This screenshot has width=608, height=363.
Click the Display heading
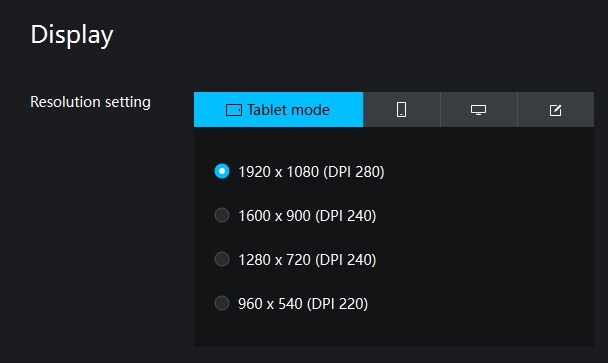tap(72, 35)
